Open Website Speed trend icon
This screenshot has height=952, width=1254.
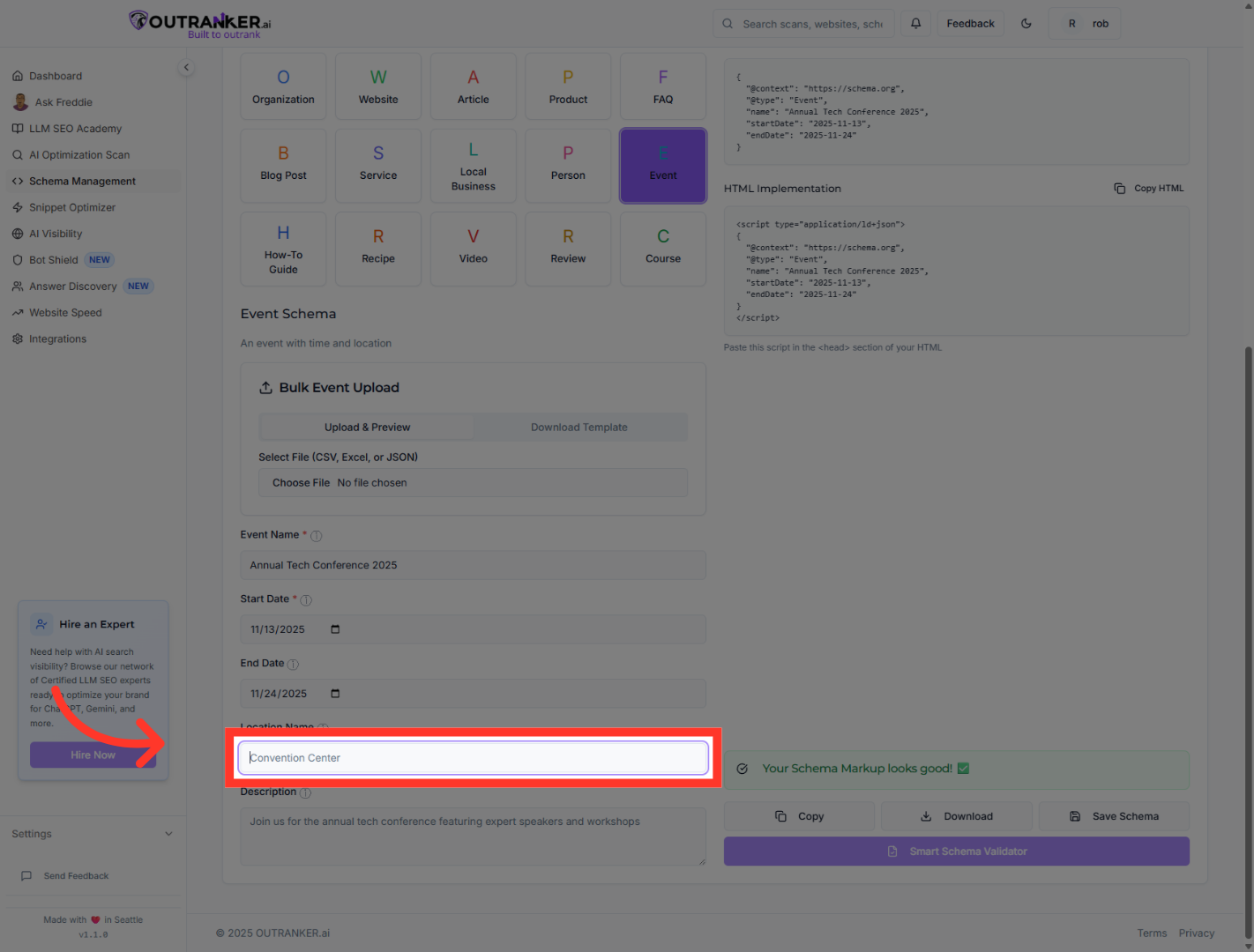pyautogui.click(x=18, y=313)
